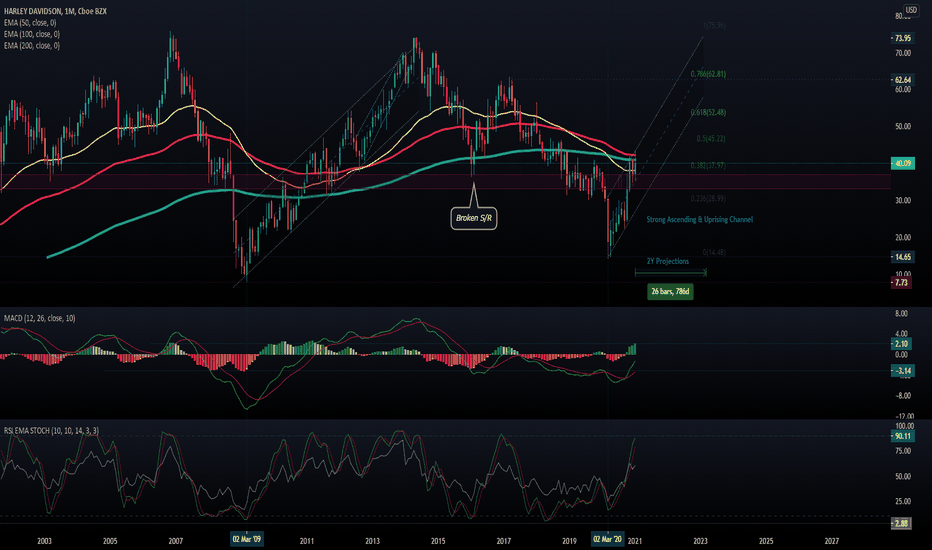Select the 0.786(62.81) Fibonacci level label
932x550 pixels.
pos(708,74)
